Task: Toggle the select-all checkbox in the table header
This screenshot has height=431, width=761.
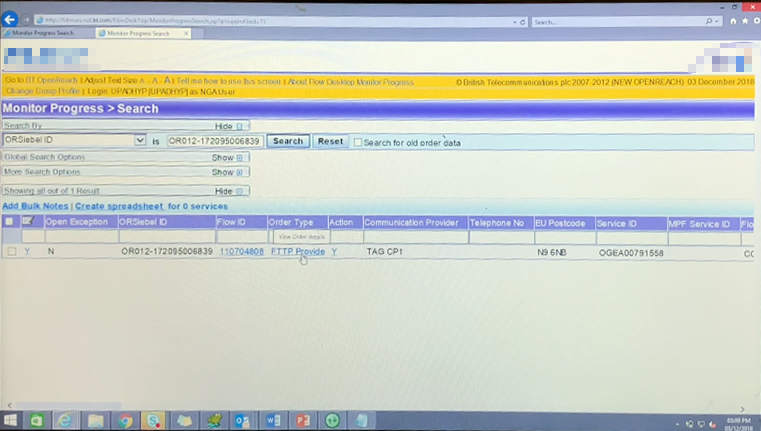Action: [x=9, y=222]
